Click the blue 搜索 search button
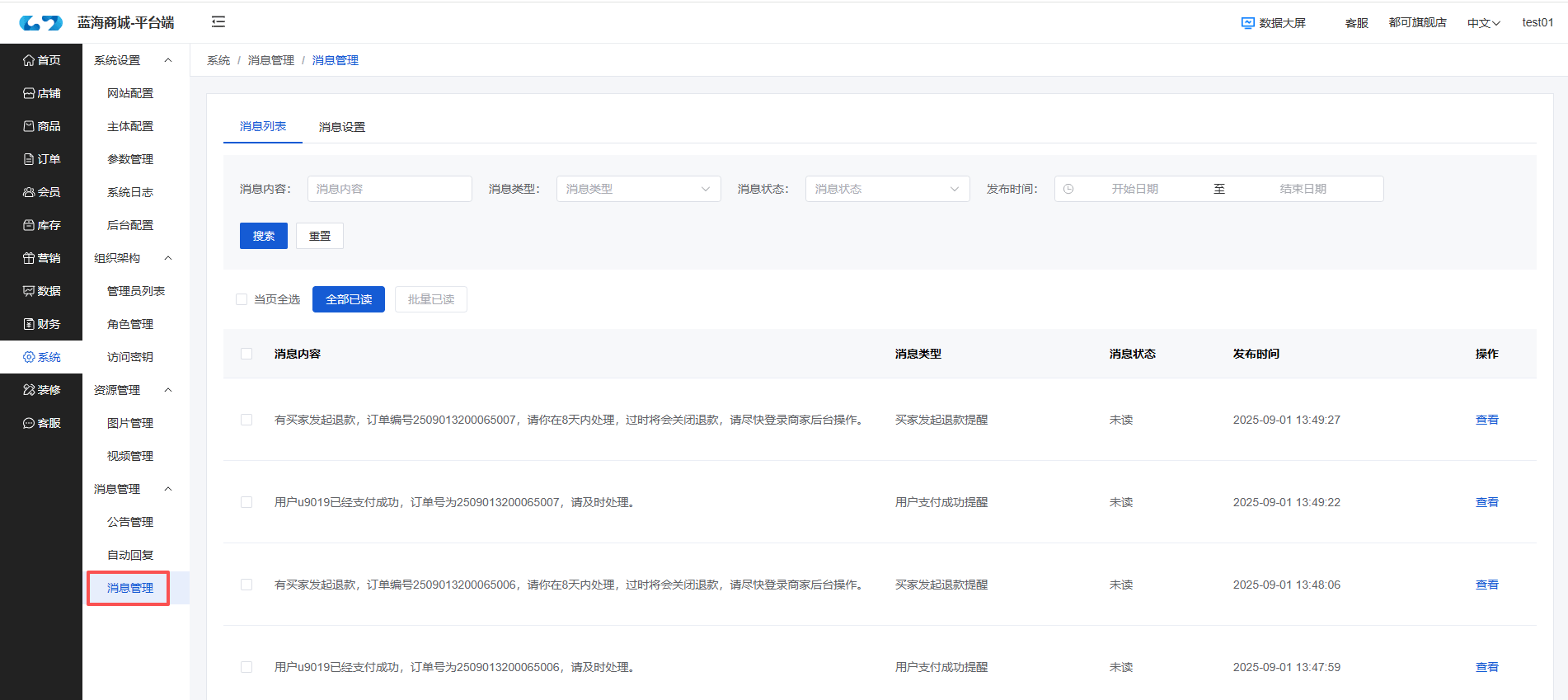 pyautogui.click(x=264, y=236)
